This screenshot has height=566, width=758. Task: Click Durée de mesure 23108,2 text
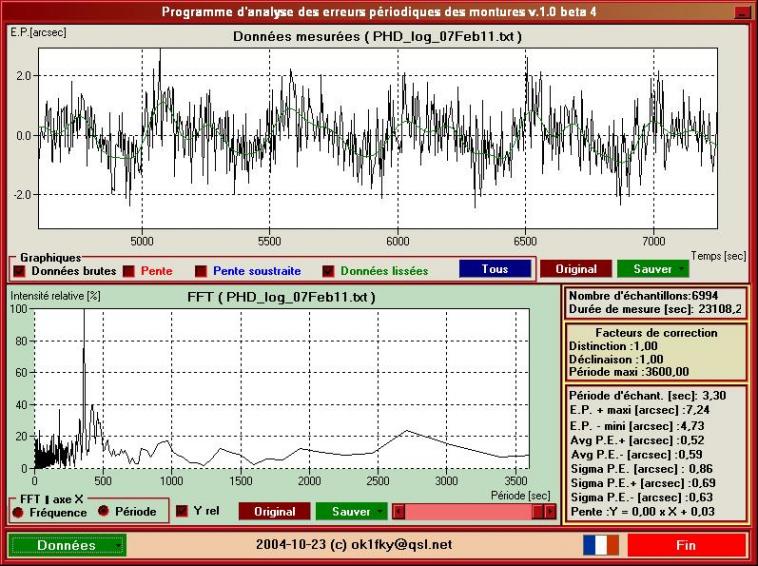[655, 309]
